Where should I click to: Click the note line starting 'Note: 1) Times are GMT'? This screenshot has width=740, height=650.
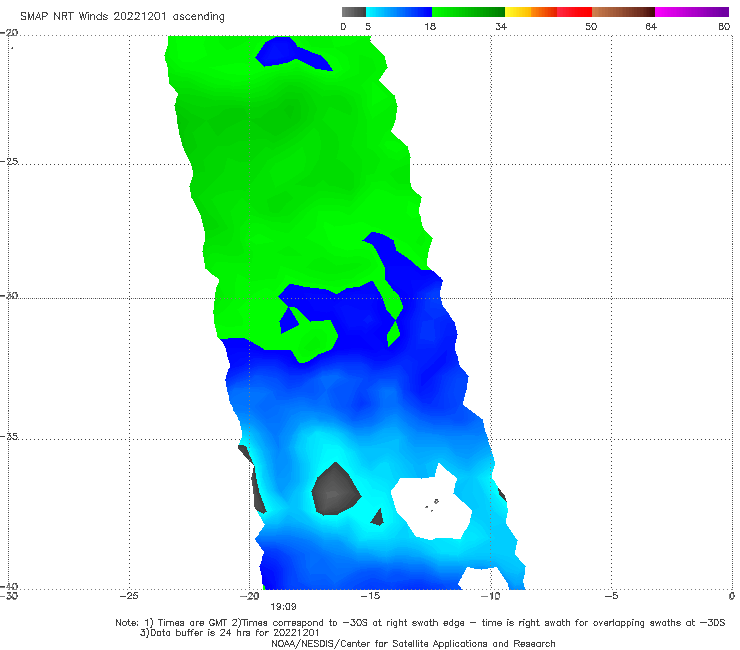pos(420,623)
